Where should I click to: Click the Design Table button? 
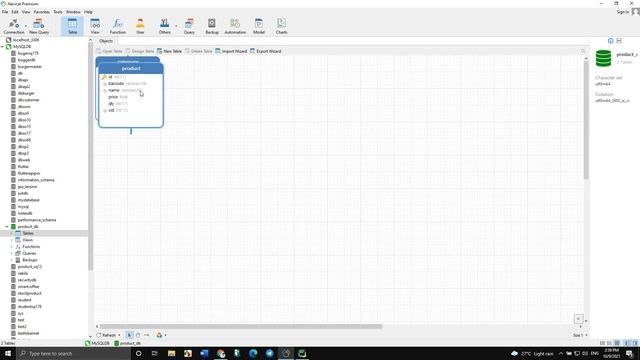[140, 51]
